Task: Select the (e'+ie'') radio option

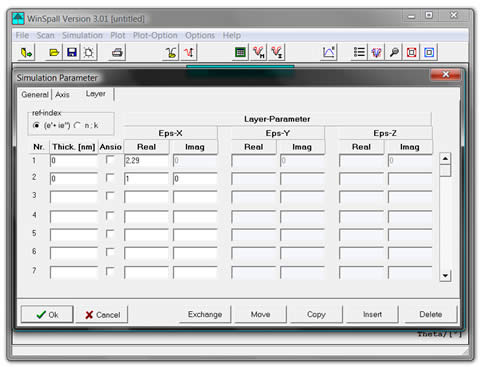Action: 36,125
